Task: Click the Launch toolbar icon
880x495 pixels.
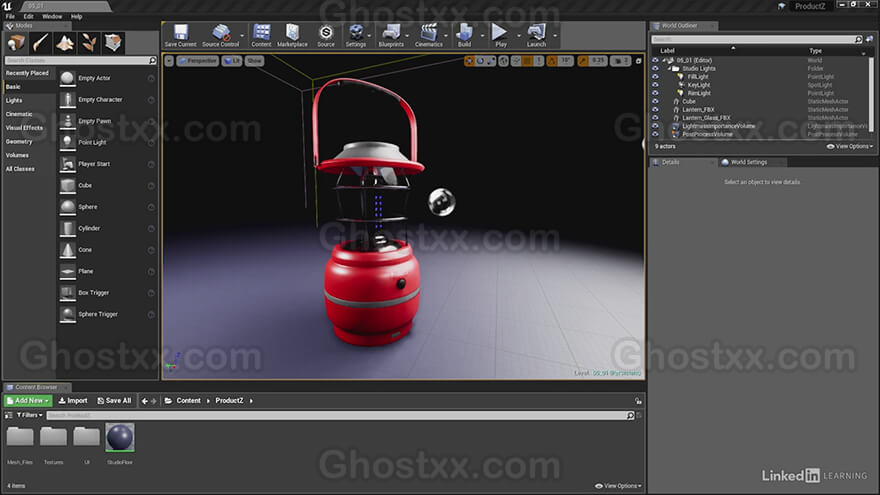Action: click(536, 35)
